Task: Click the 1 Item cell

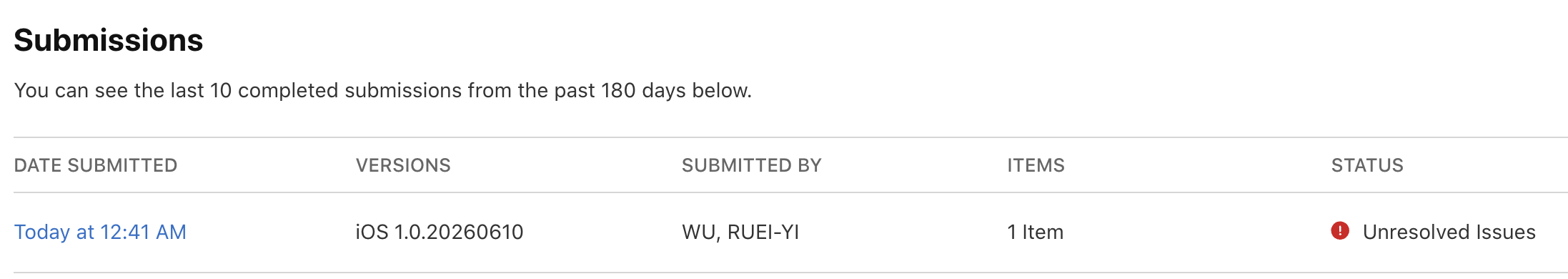Action: [1036, 232]
